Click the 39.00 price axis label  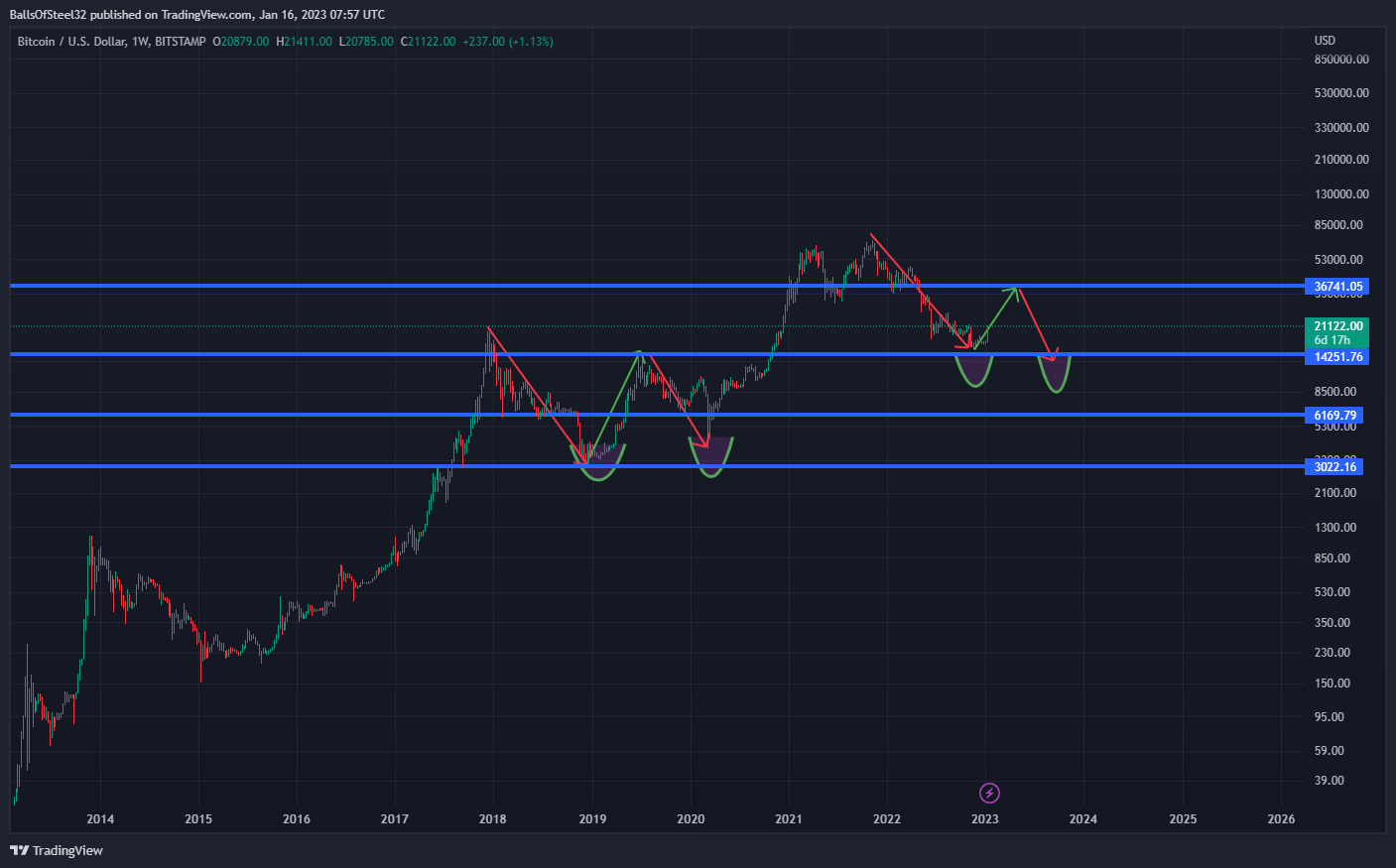pyautogui.click(x=1330, y=781)
